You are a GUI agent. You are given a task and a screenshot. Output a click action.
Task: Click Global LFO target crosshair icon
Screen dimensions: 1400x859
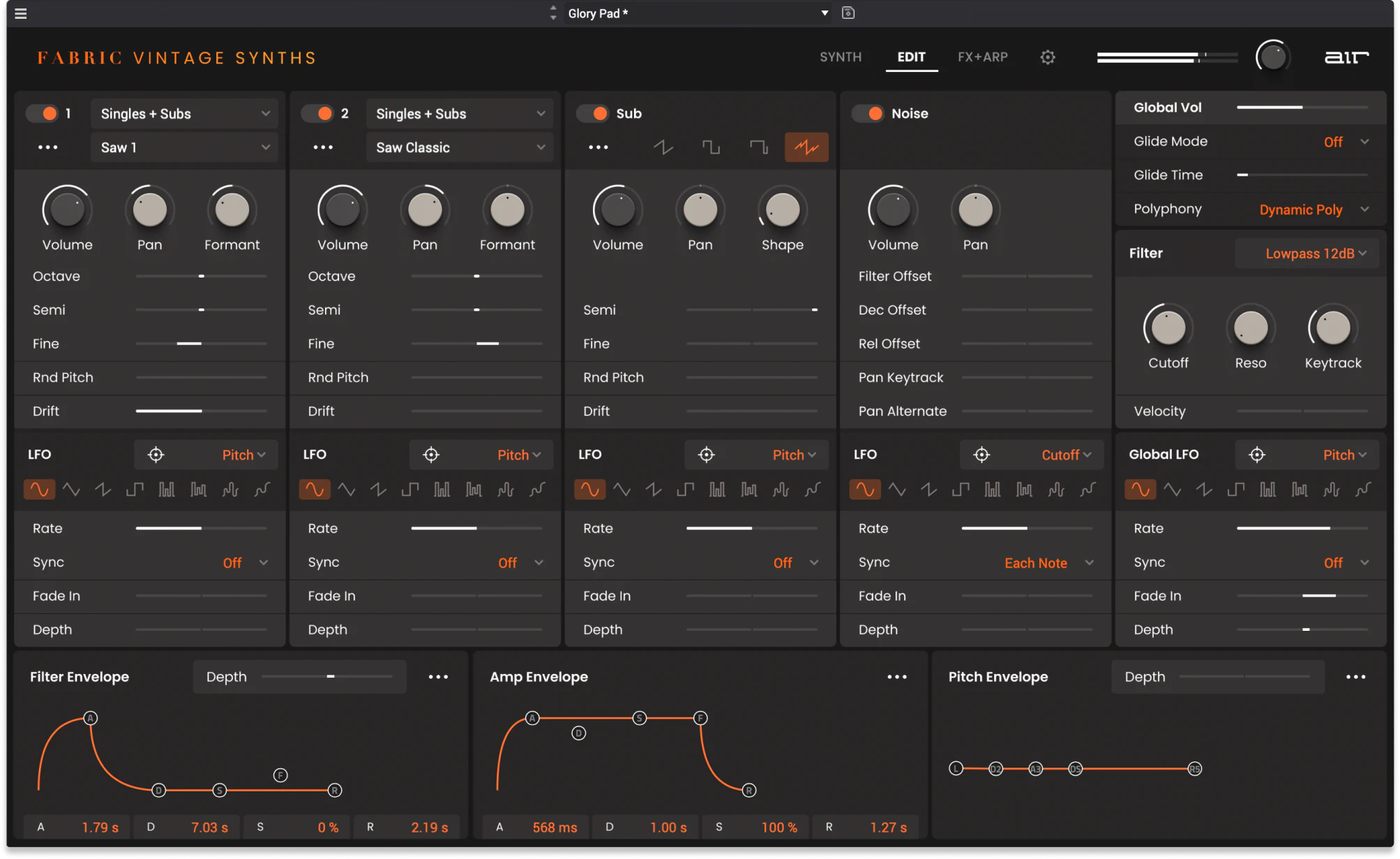pos(1256,455)
